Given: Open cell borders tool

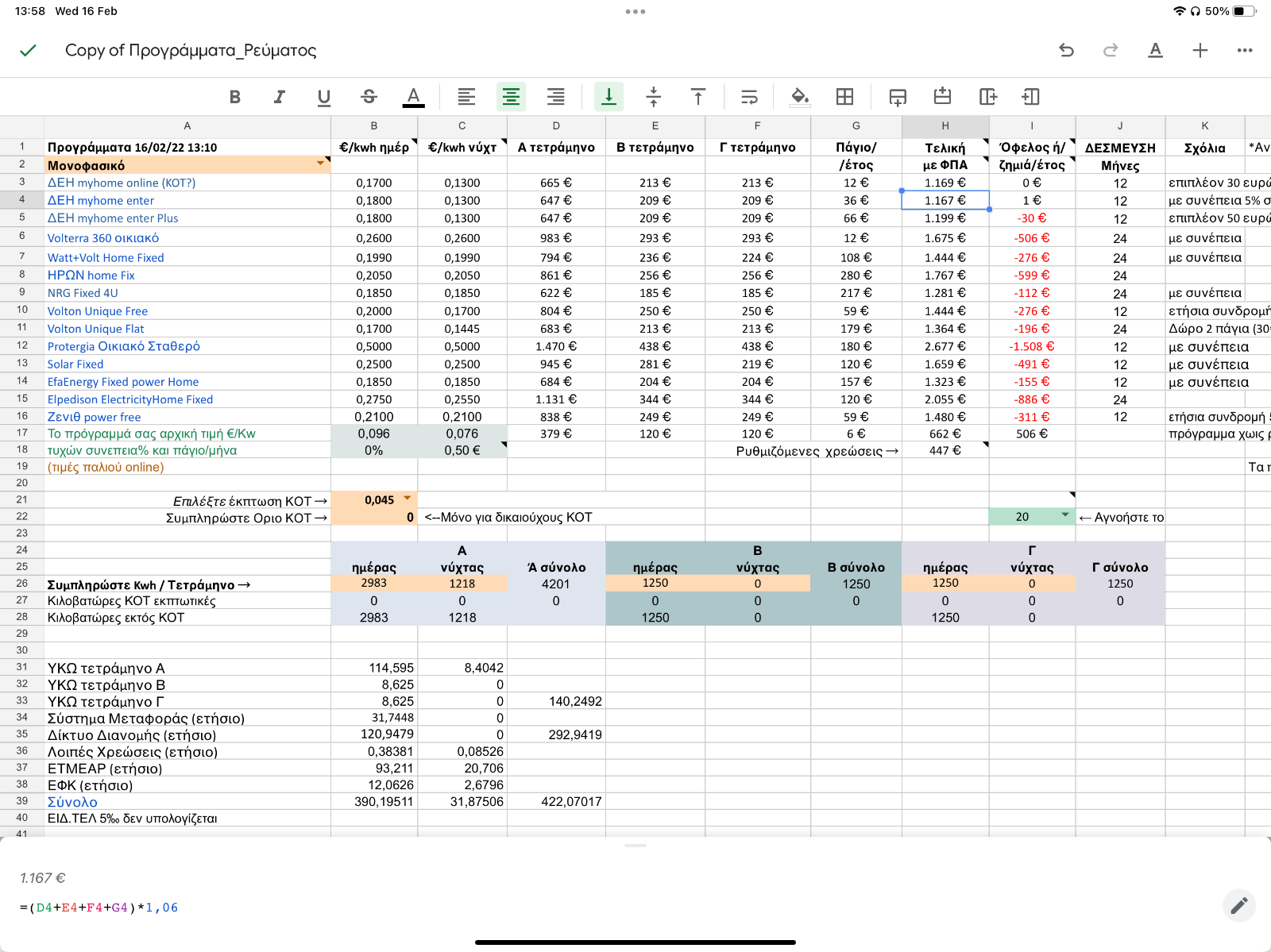Looking at the screenshot, I should click(844, 97).
